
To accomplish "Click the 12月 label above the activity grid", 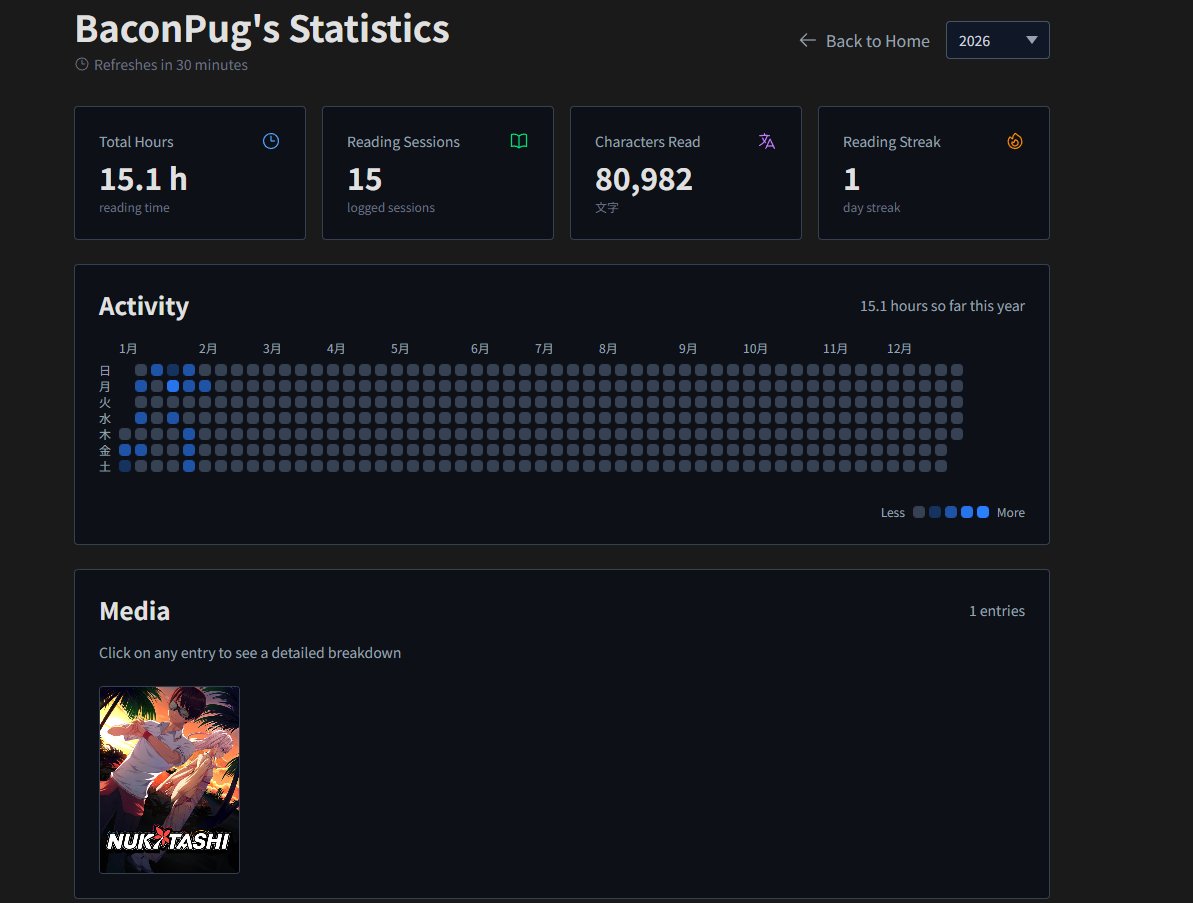I will pos(898,348).
